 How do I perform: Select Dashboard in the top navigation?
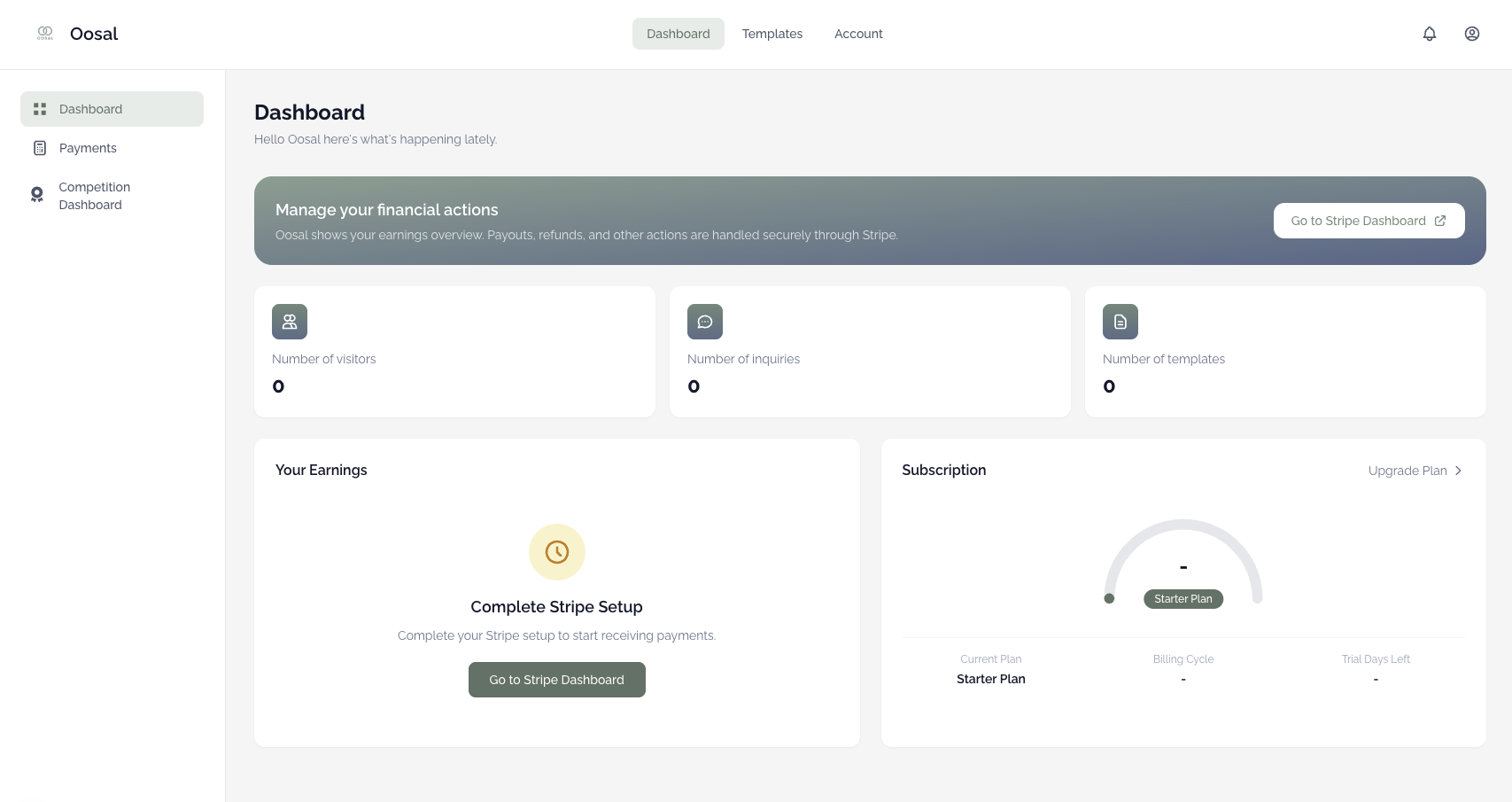(678, 33)
